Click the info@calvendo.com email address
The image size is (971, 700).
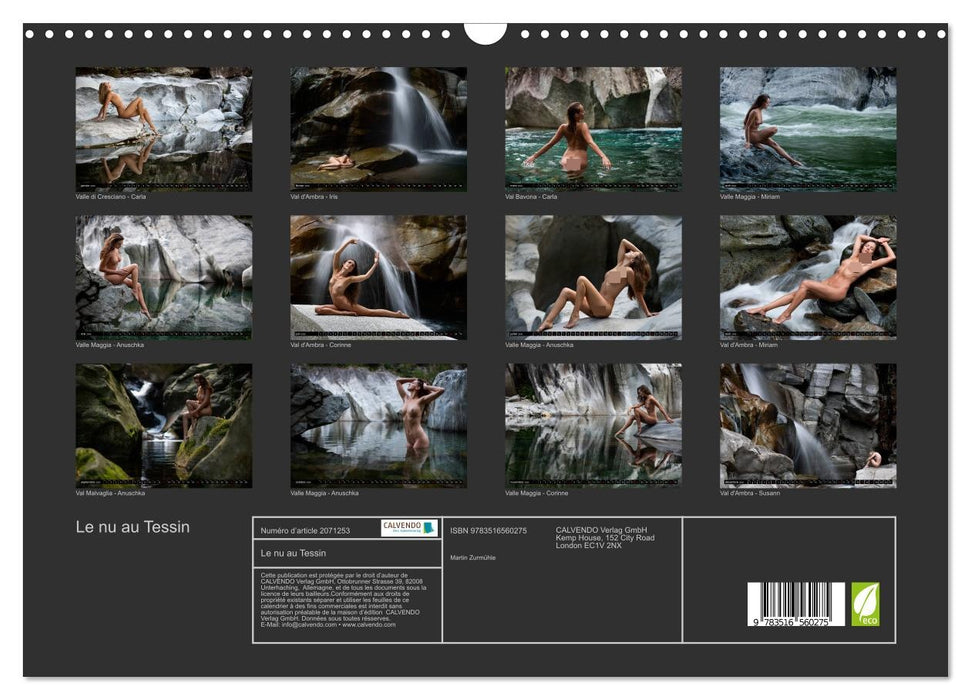pos(308,624)
